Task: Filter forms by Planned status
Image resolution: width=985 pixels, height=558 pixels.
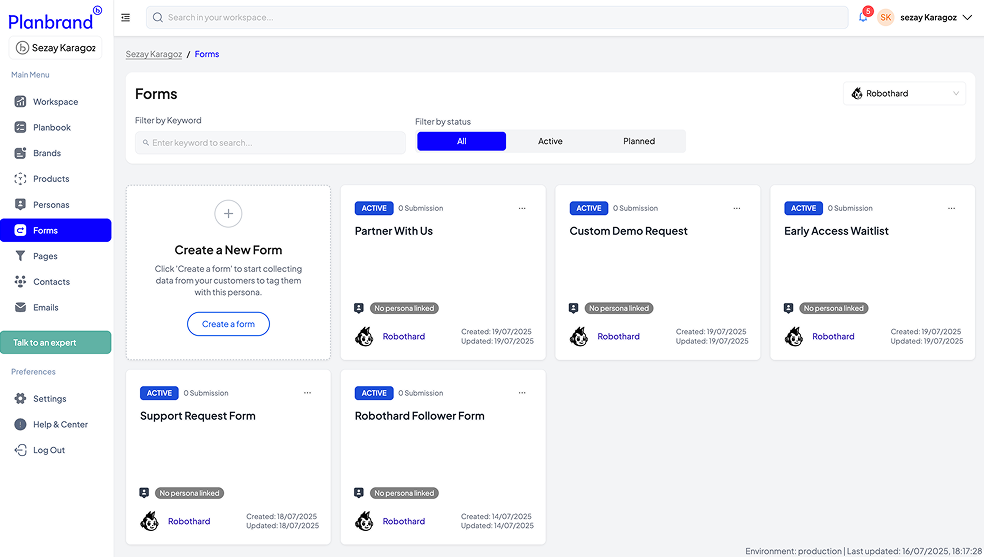Action: (x=639, y=141)
